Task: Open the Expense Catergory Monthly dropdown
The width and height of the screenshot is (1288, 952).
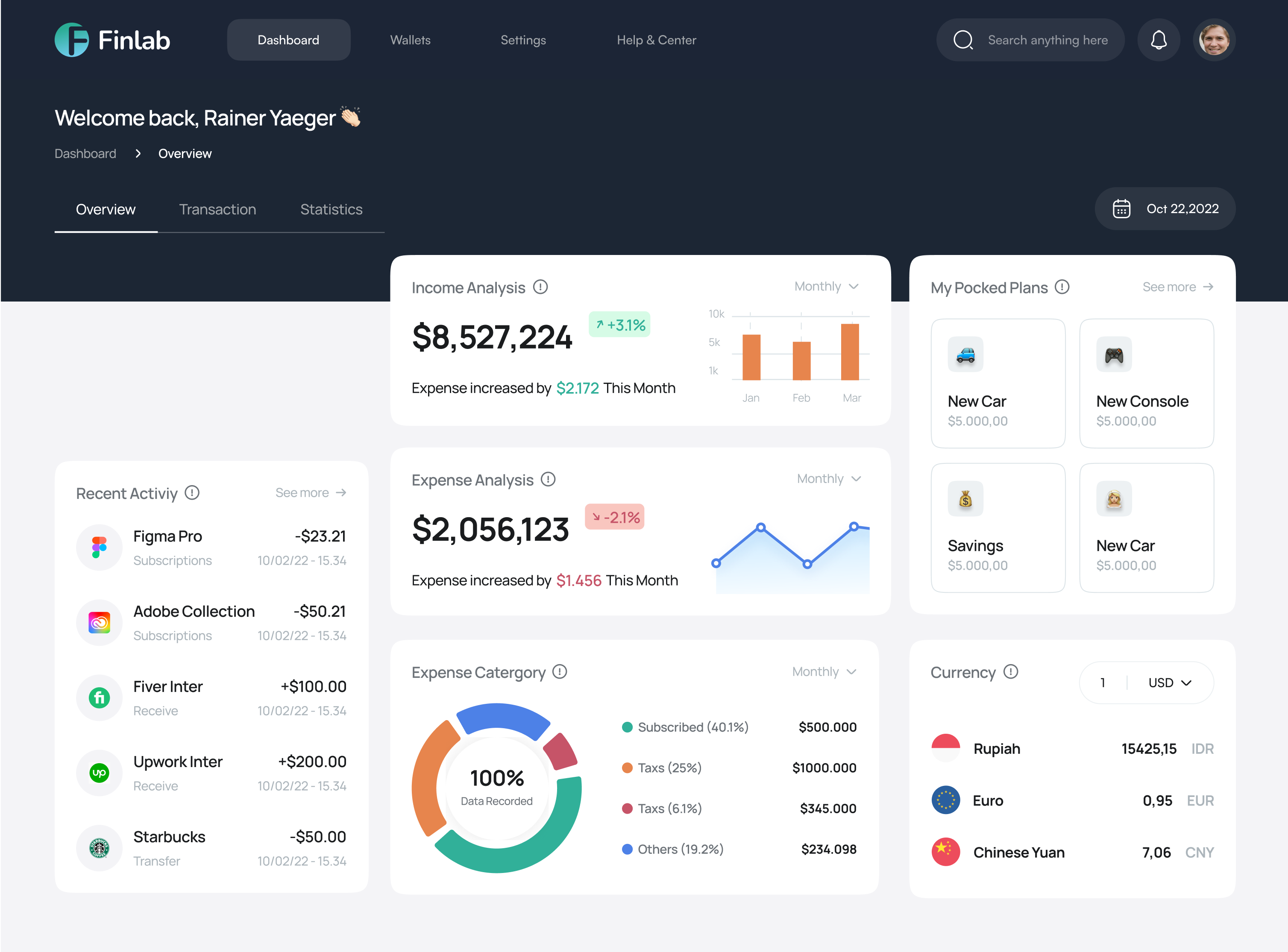Action: pyautogui.click(x=824, y=672)
